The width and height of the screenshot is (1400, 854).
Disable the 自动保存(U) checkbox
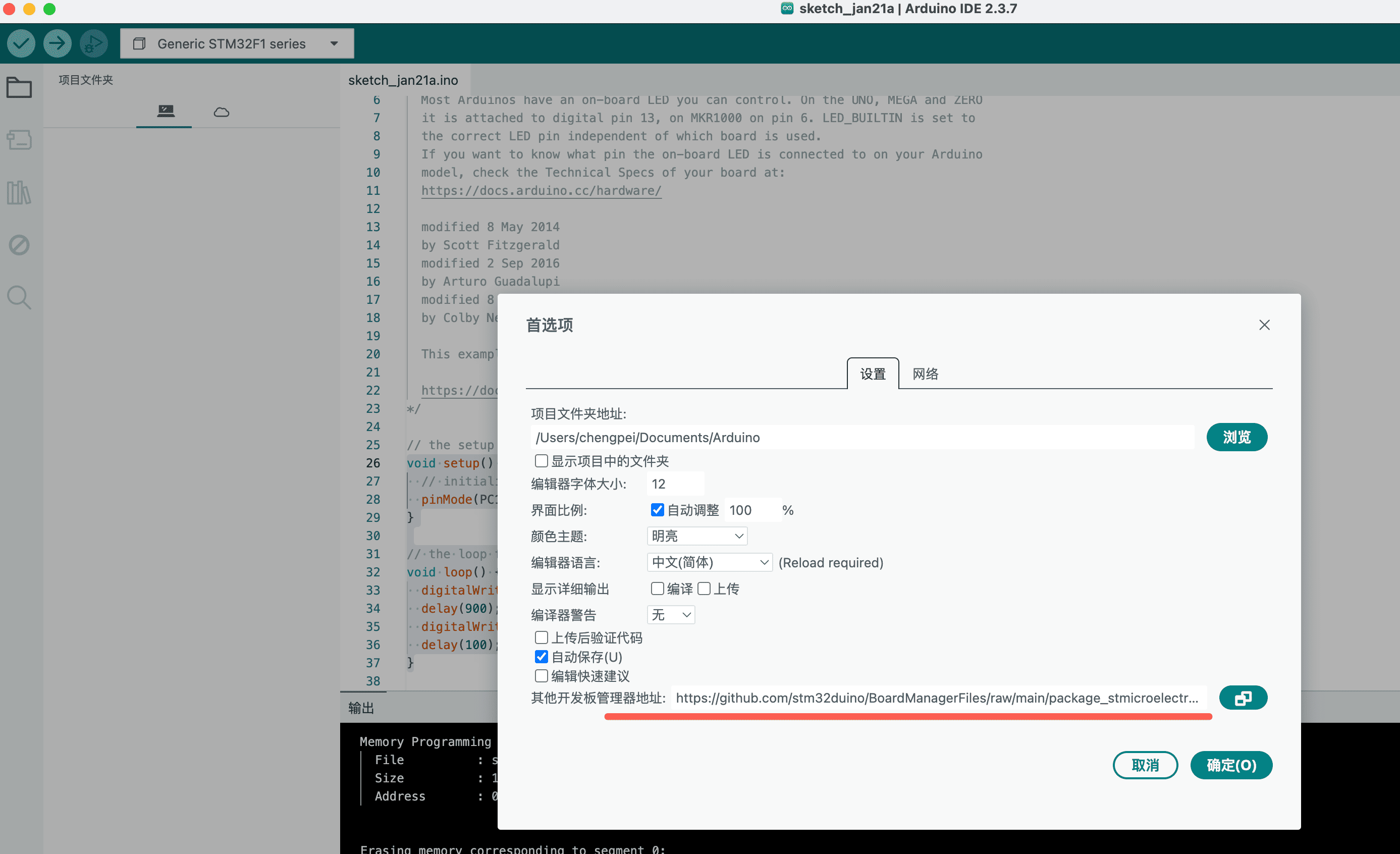point(541,657)
